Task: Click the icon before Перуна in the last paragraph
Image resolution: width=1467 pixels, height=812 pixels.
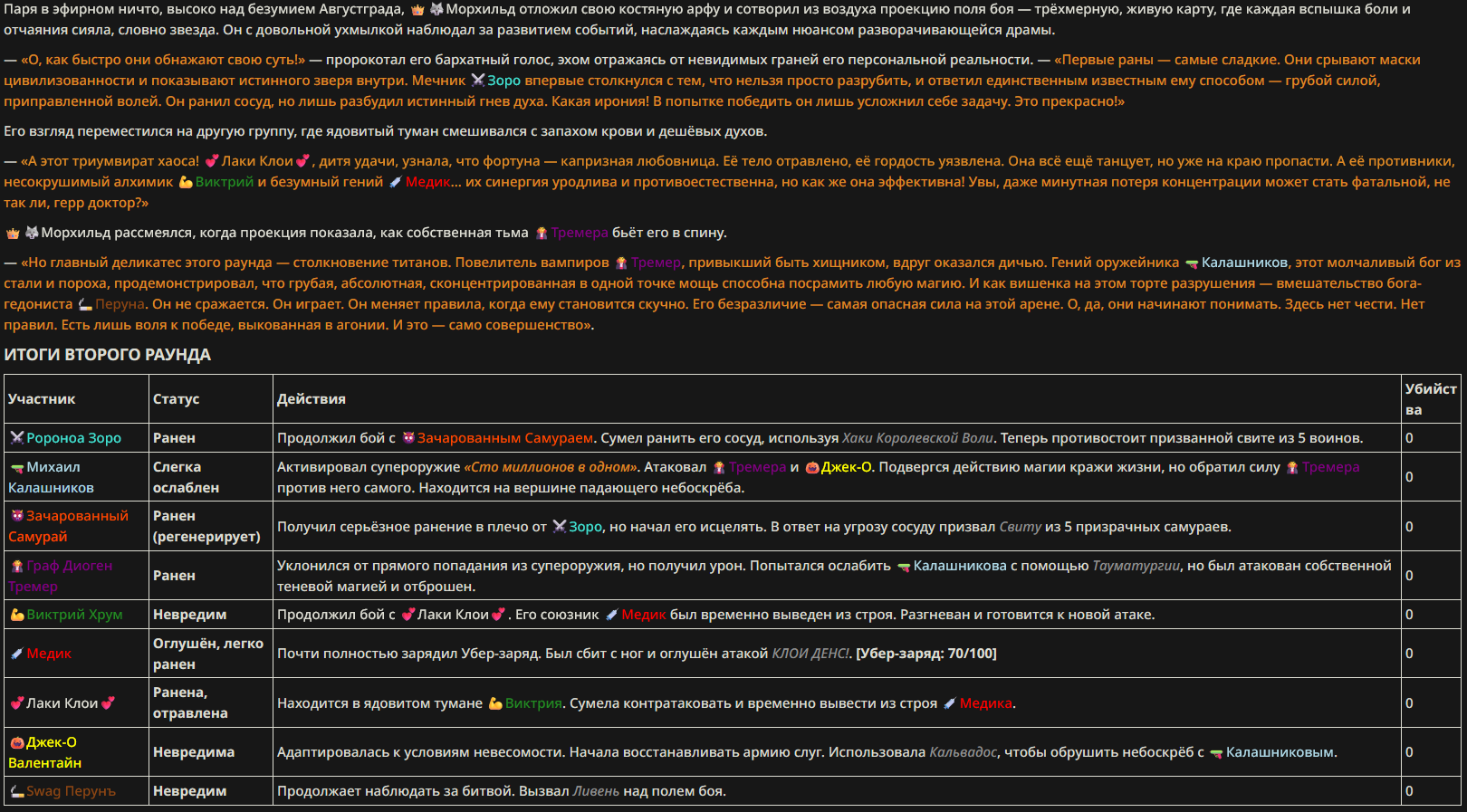Action: tap(85, 305)
